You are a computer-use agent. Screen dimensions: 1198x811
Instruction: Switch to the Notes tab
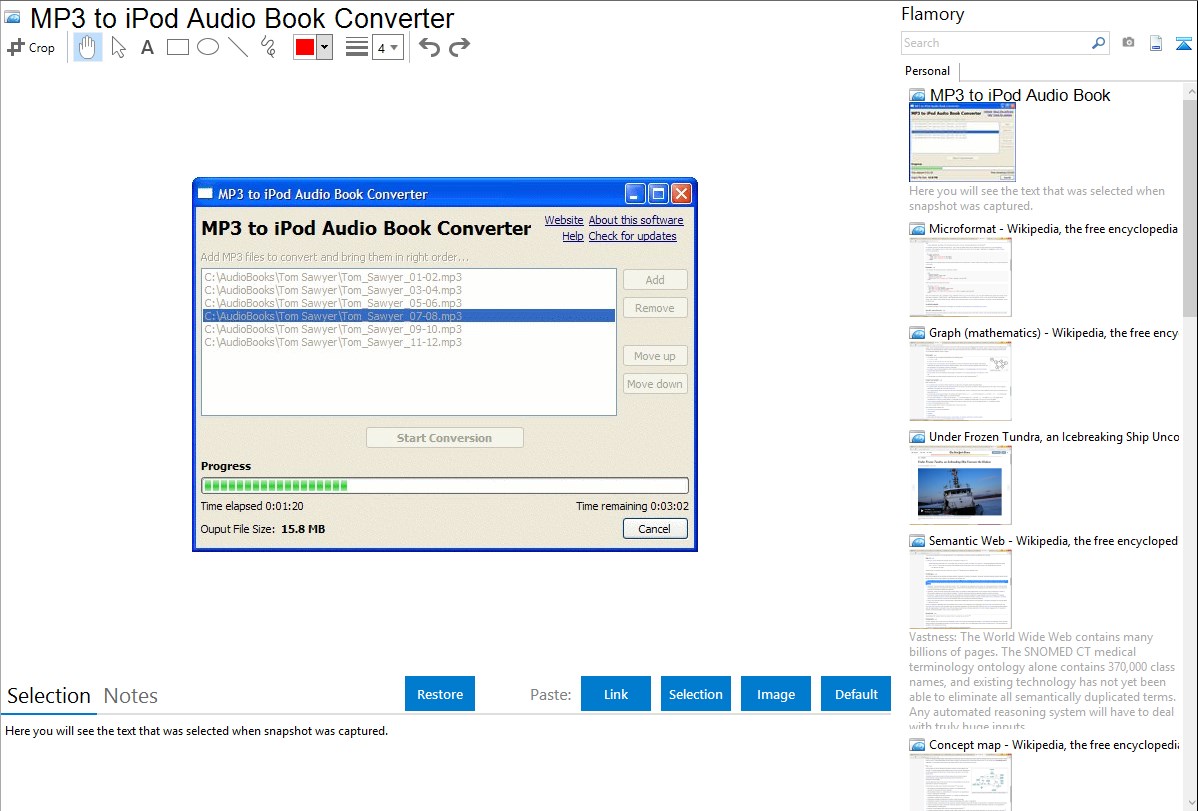tap(131, 696)
